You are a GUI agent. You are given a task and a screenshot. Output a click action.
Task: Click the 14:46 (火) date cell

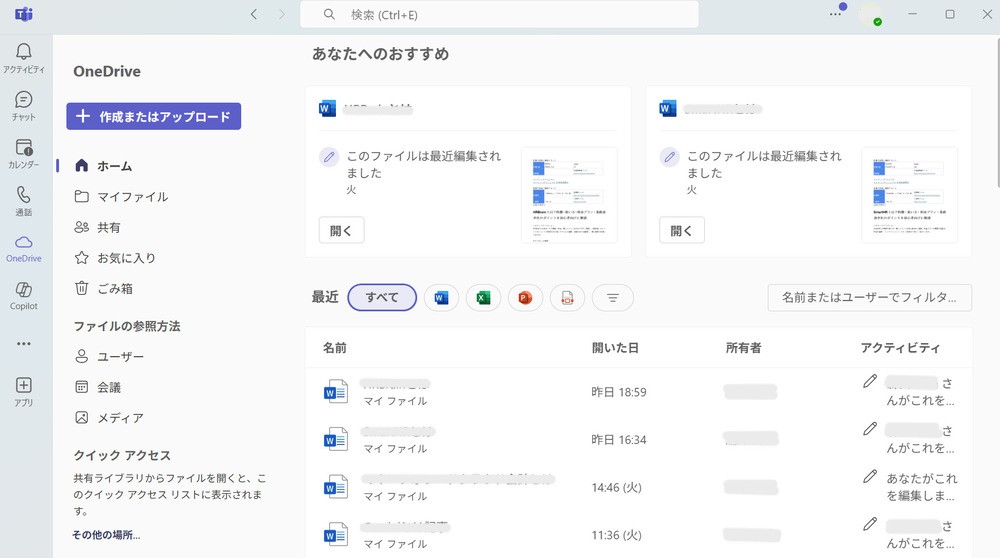(x=617, y=487)
